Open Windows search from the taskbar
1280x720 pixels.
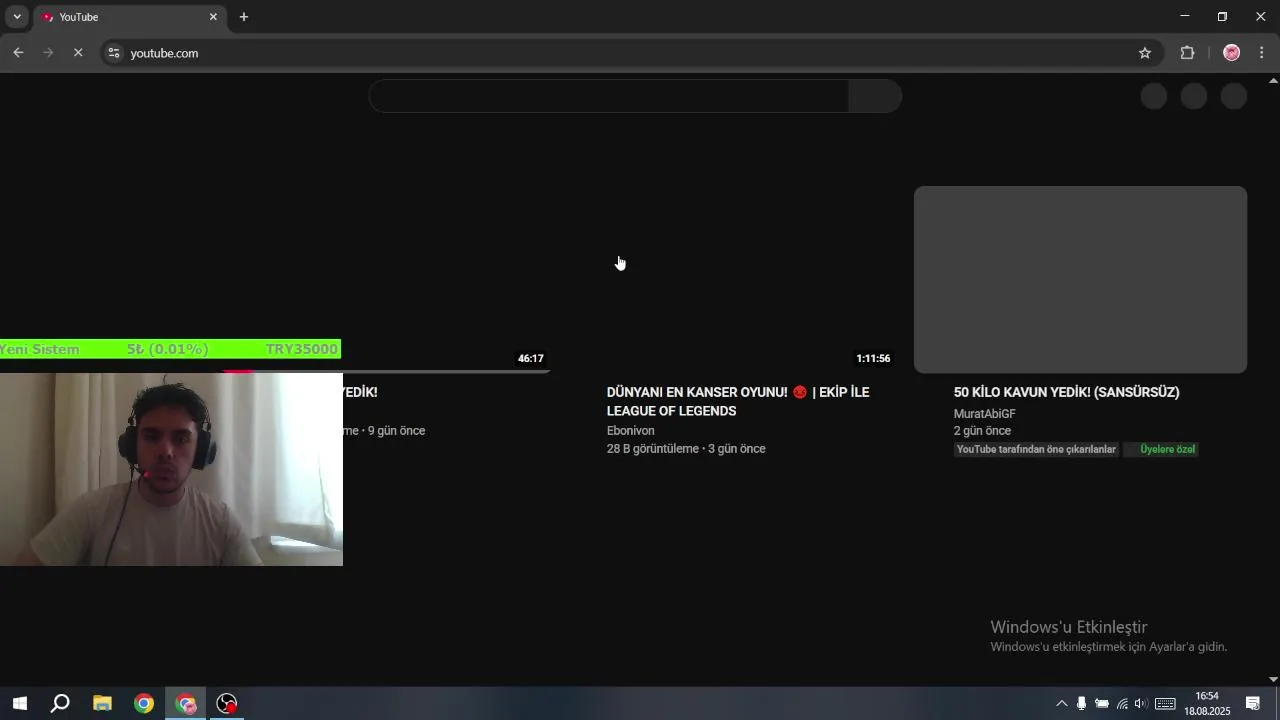point(60,704)
